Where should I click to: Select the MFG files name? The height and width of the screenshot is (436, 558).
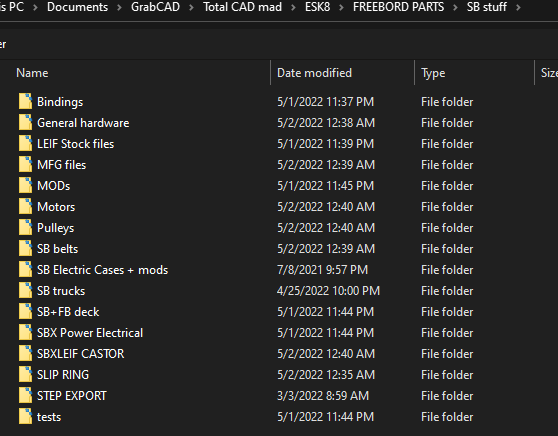coord(62,165)
